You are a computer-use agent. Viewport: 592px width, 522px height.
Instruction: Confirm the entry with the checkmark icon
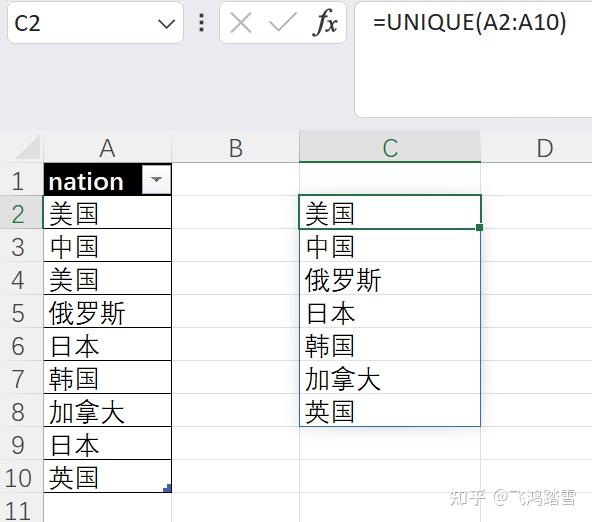point(282,23)
